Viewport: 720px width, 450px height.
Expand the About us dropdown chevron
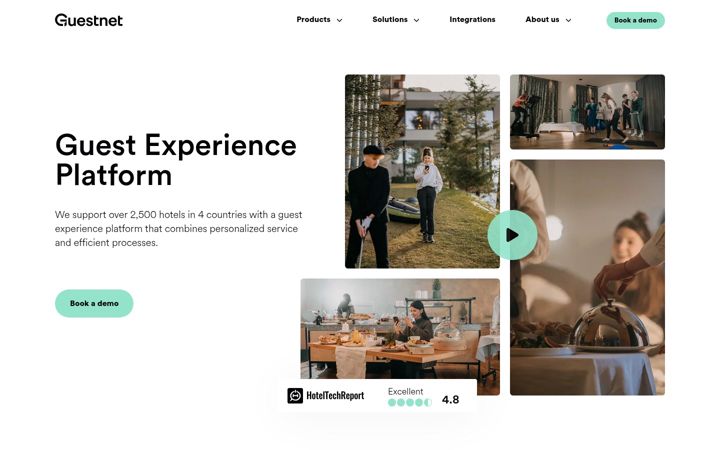coord(568,20)
